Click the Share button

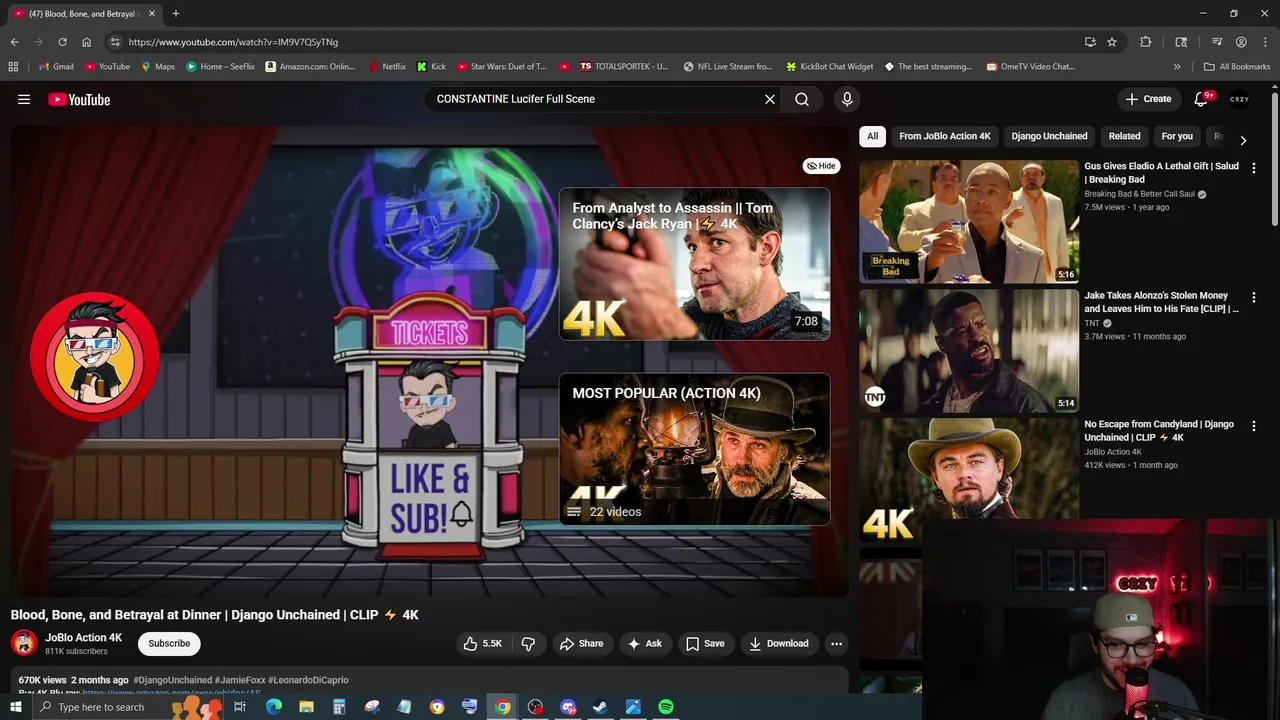tap(581, 643)
